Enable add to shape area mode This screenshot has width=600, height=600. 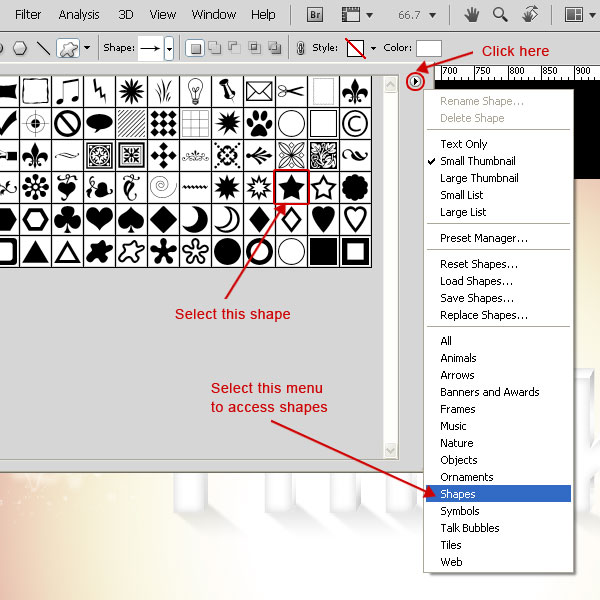tap(215, 48)
